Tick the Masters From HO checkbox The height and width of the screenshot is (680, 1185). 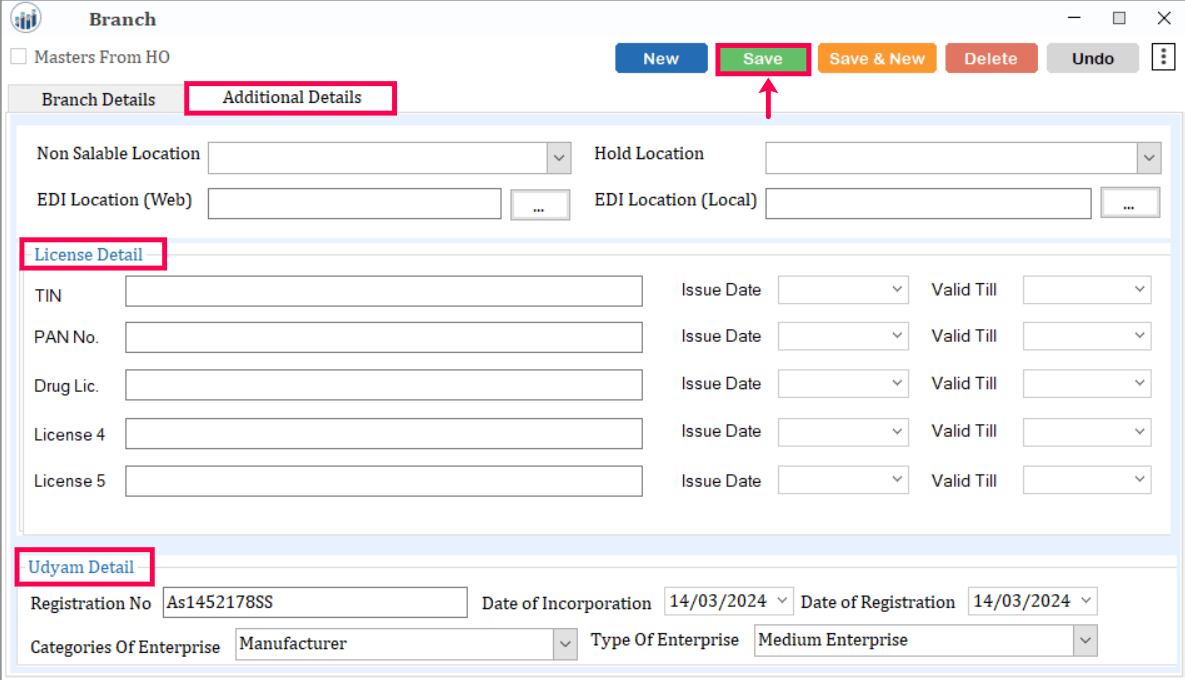pos(19,57)
